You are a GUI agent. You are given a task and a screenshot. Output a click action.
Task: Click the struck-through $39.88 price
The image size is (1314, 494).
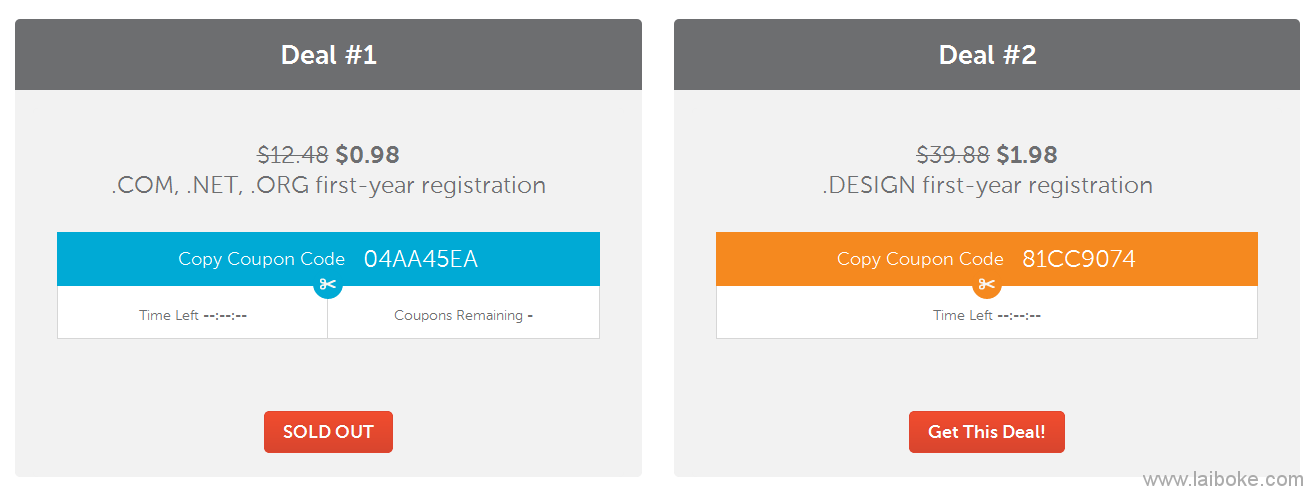(953, 155)
